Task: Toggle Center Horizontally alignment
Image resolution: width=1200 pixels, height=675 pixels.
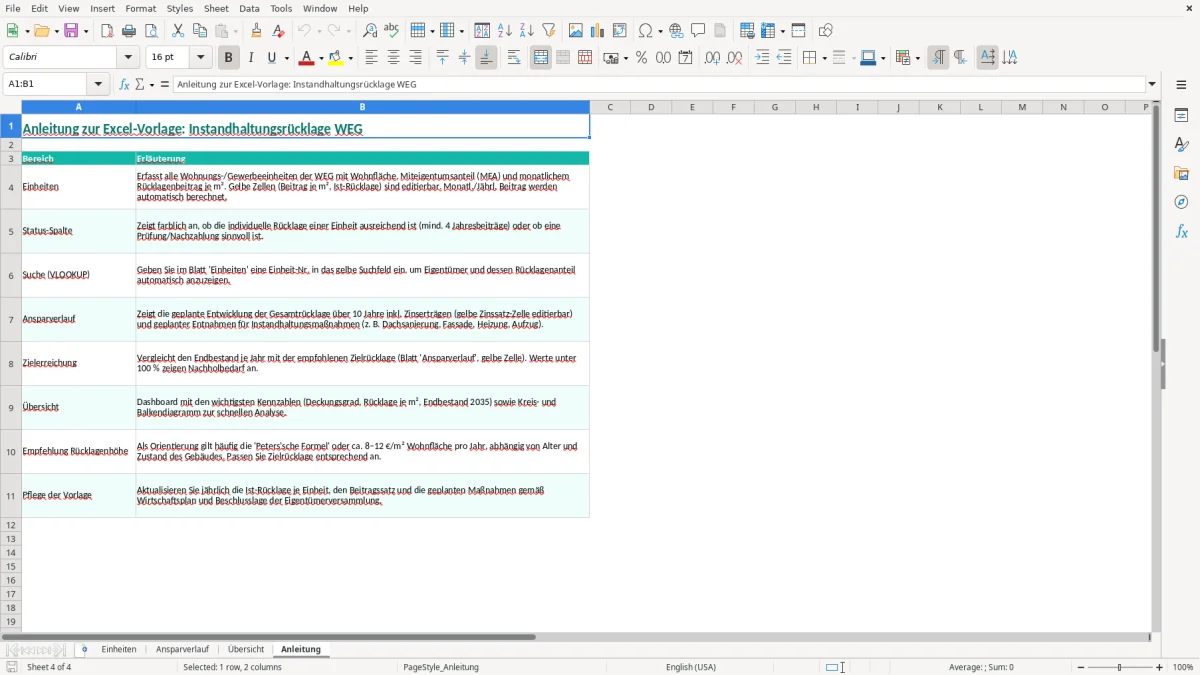Action: 393,58
